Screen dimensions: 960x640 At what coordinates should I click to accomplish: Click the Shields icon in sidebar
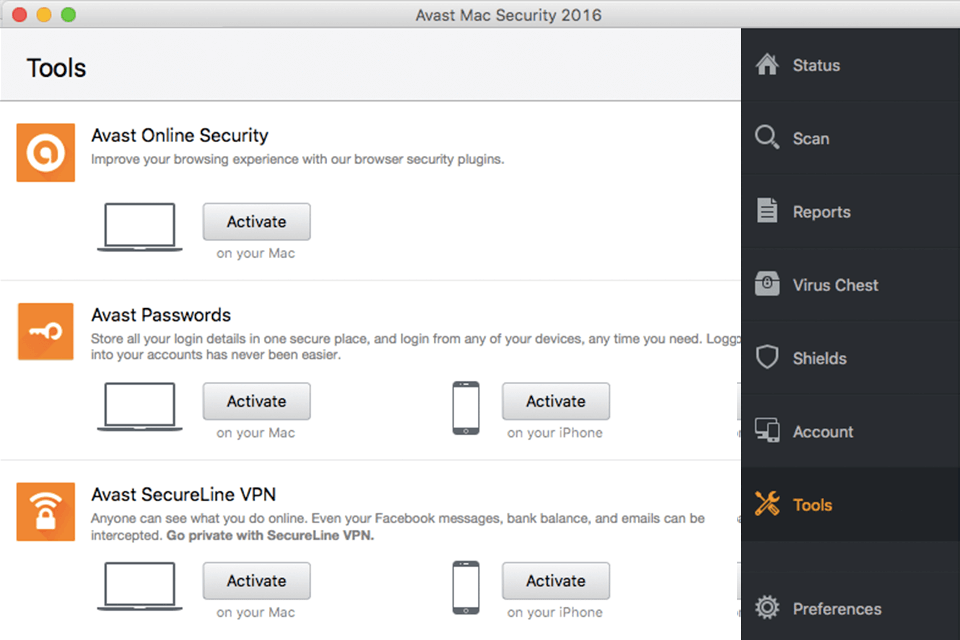click(x=767, y=358)
